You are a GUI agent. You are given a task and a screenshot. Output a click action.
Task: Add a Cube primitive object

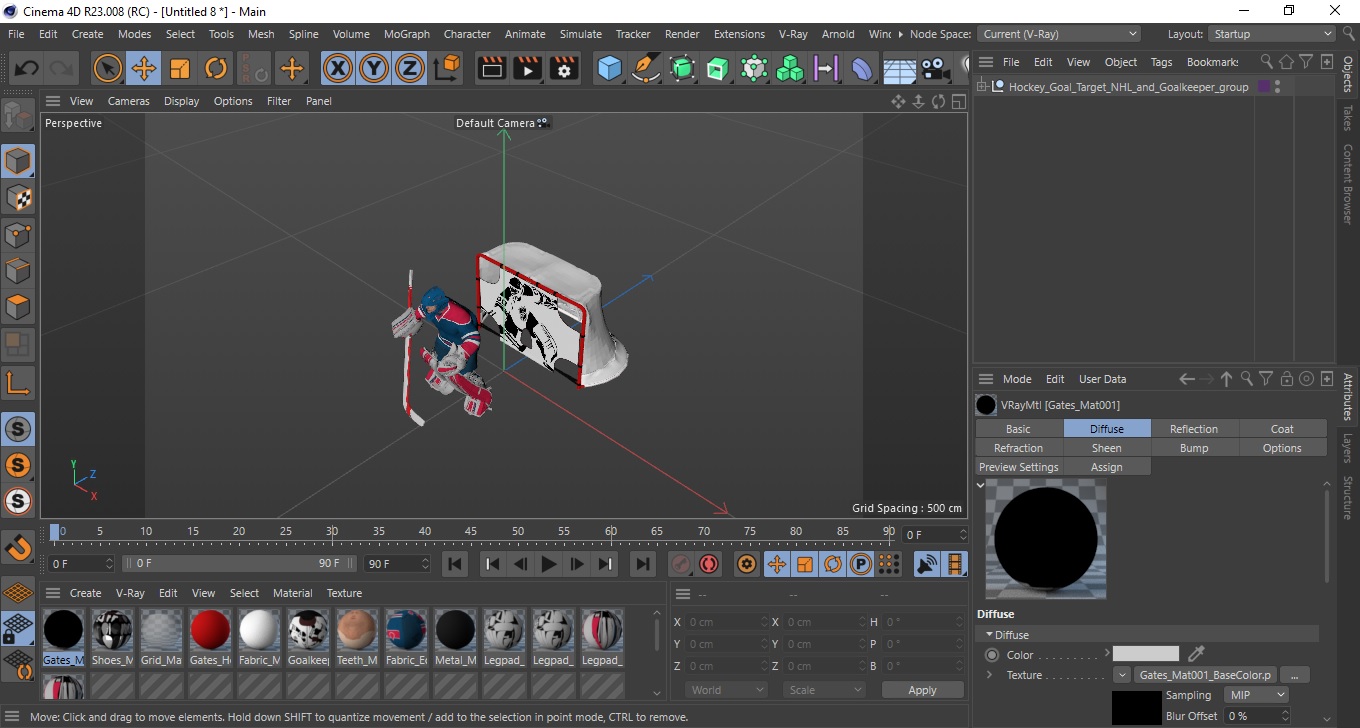click(x=609, y=68)
